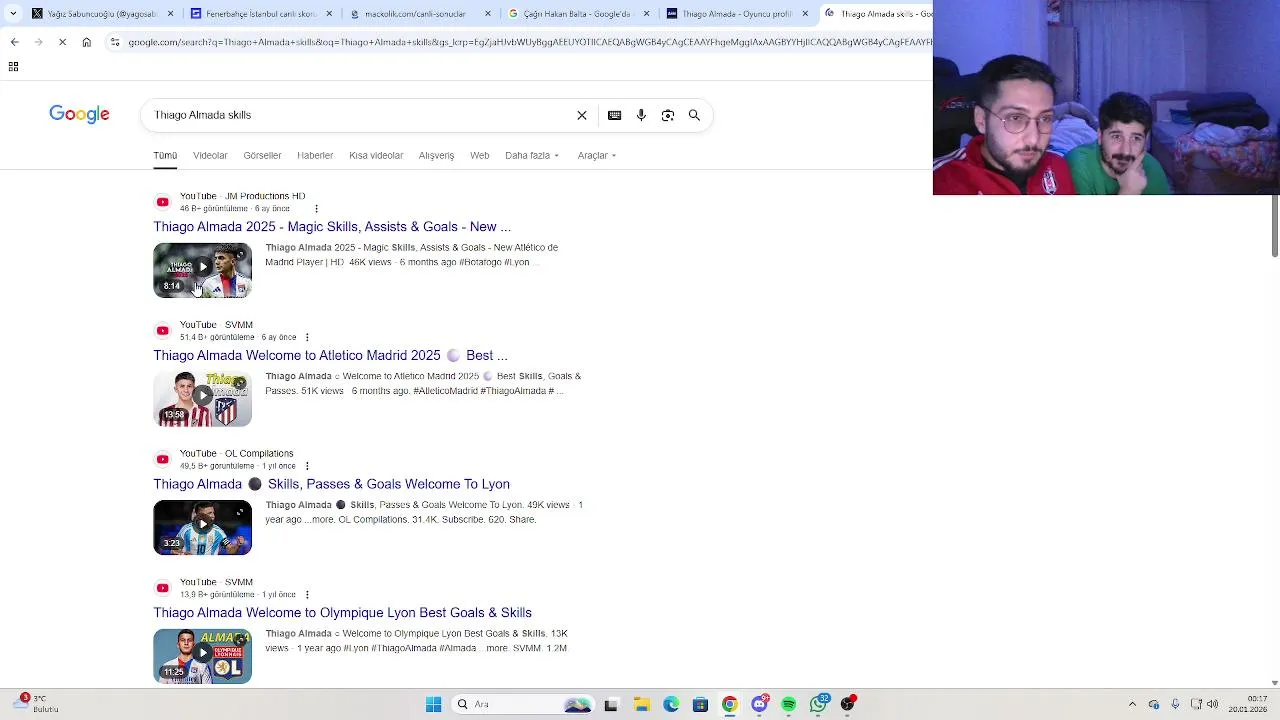1280x720 pixels.
Task: Stop loading the current page
Action: tap(62, 42)
